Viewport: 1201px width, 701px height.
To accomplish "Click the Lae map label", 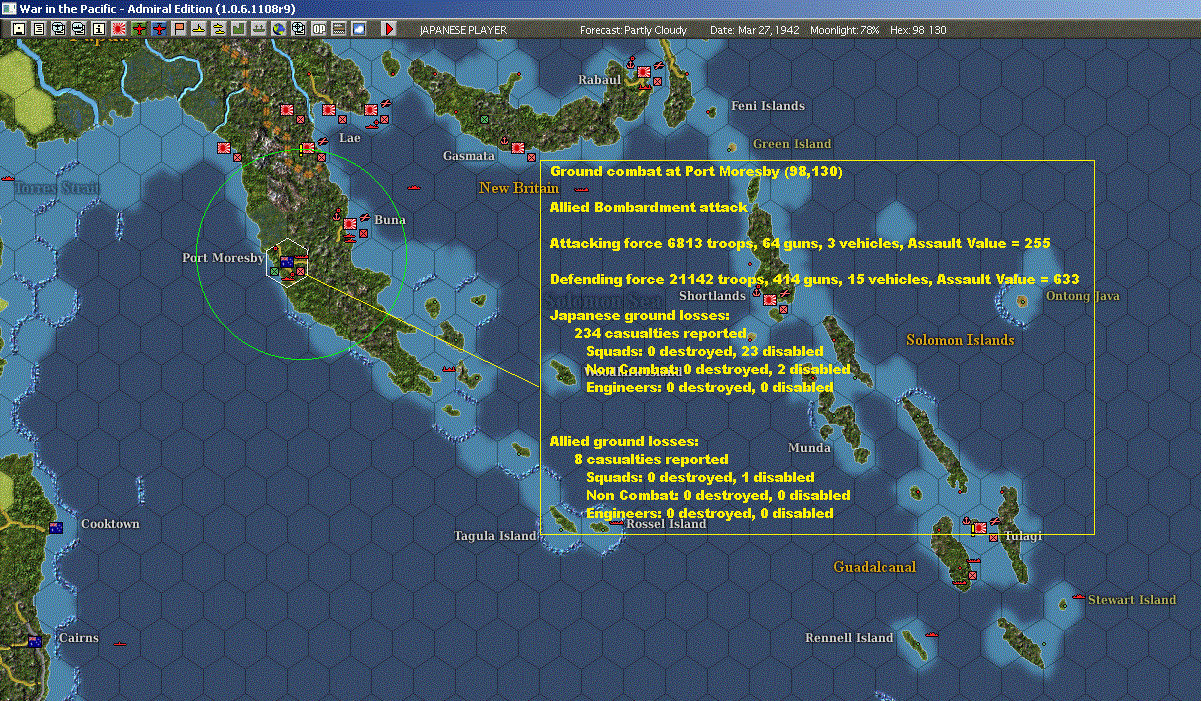I will 350,138.
